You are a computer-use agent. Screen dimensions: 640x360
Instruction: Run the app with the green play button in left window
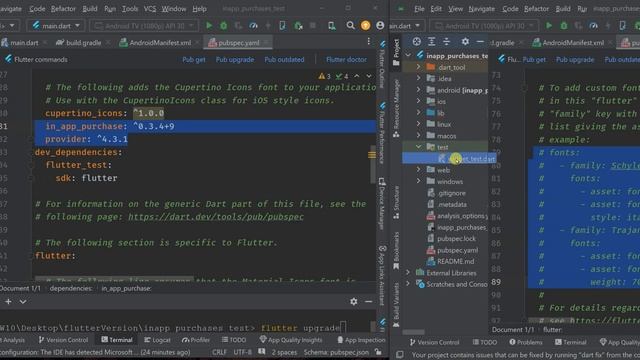tap(209, 26)
